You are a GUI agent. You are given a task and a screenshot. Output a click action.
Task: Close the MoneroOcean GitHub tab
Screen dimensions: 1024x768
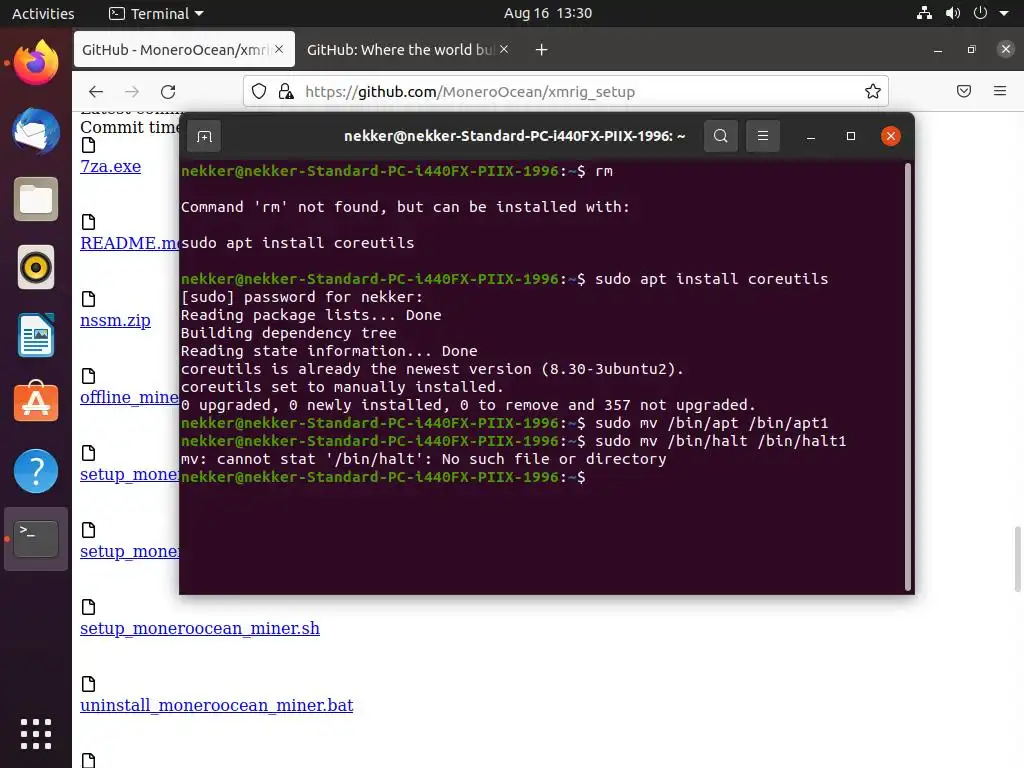coord(279,49)
